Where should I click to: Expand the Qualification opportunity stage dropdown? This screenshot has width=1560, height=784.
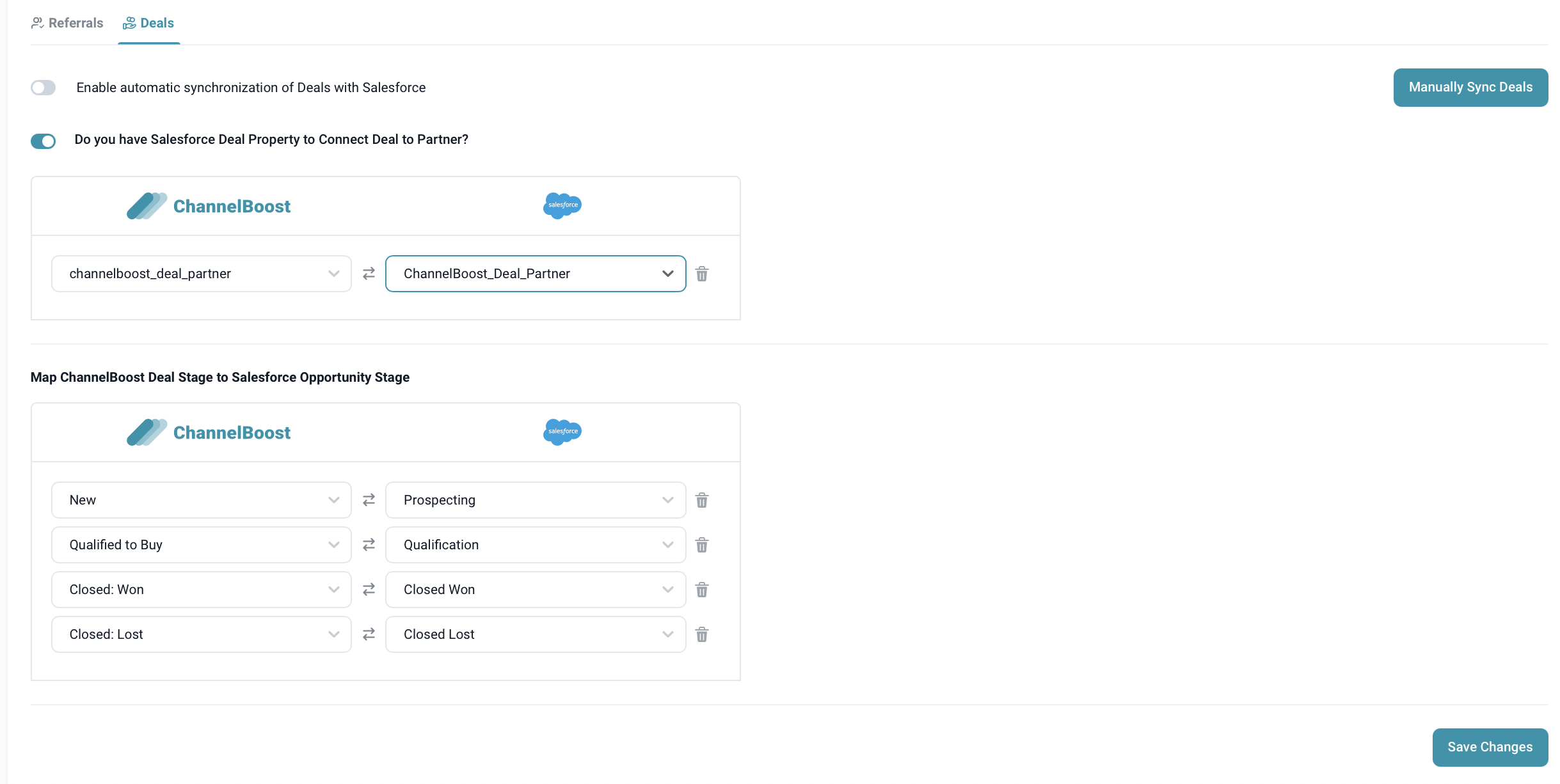(535, 545)
